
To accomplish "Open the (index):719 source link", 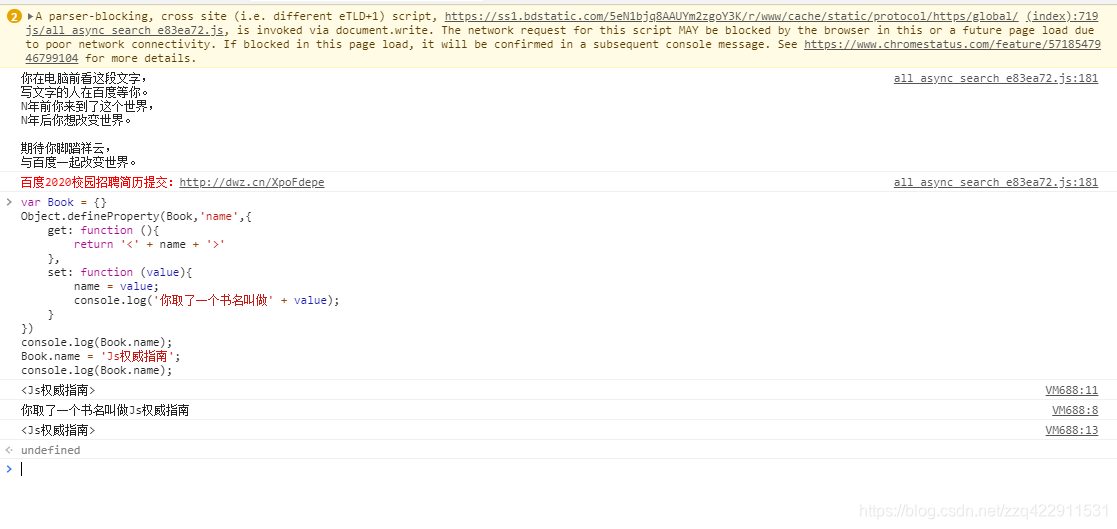I will 1063,16.
